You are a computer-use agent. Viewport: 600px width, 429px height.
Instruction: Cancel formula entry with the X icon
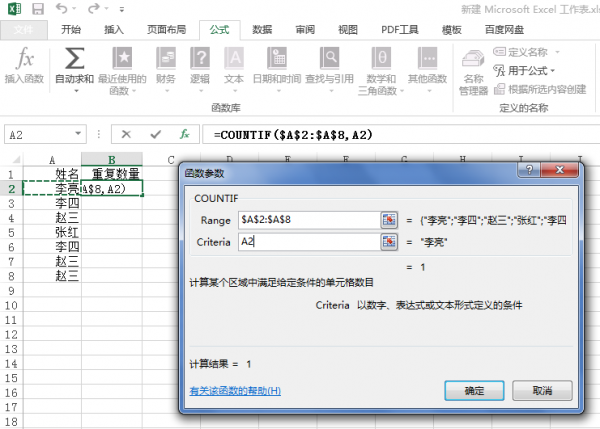126,134
